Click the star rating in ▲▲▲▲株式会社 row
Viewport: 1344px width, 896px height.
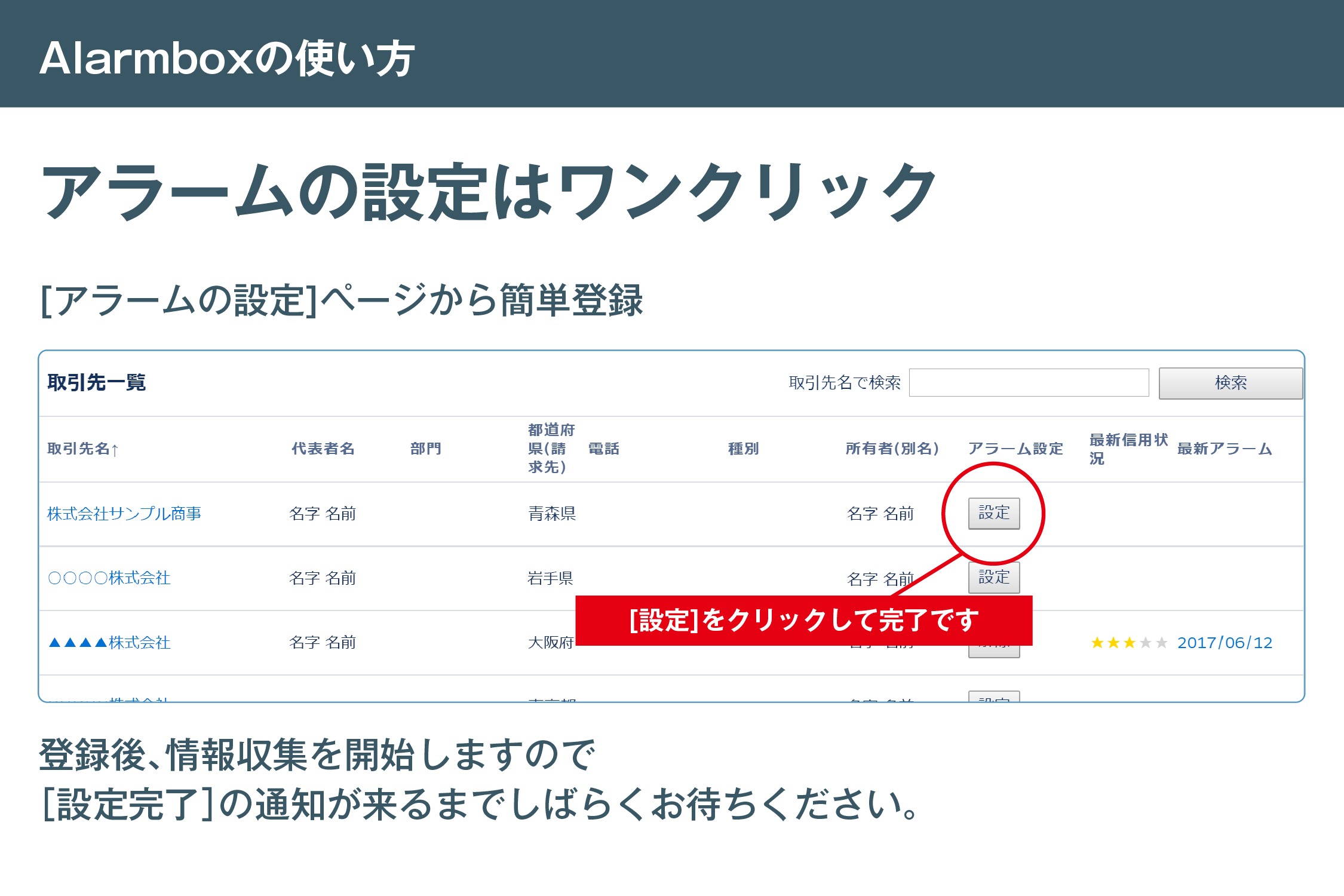(1129, 643)
